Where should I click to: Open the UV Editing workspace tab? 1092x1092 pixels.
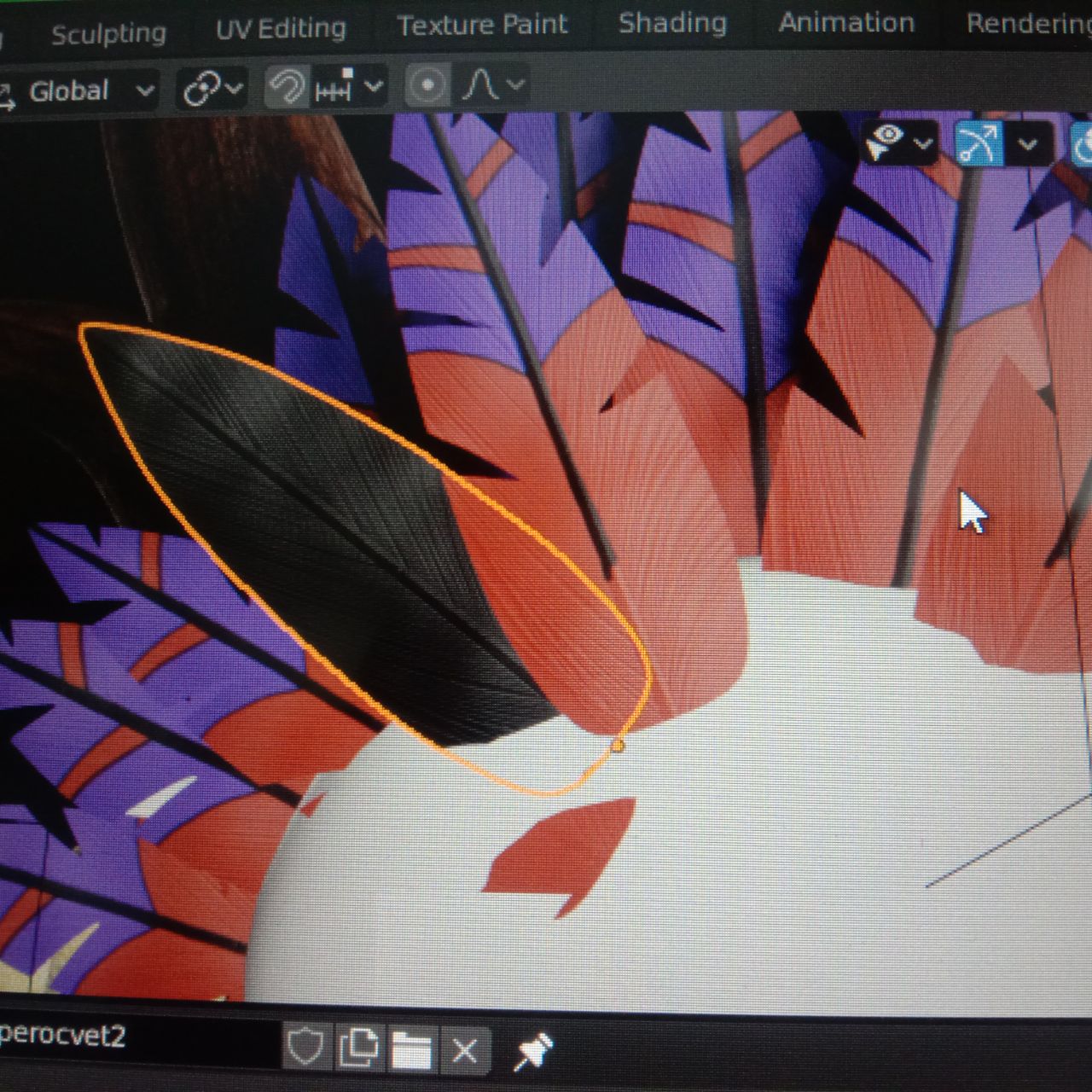coord(281,29)
